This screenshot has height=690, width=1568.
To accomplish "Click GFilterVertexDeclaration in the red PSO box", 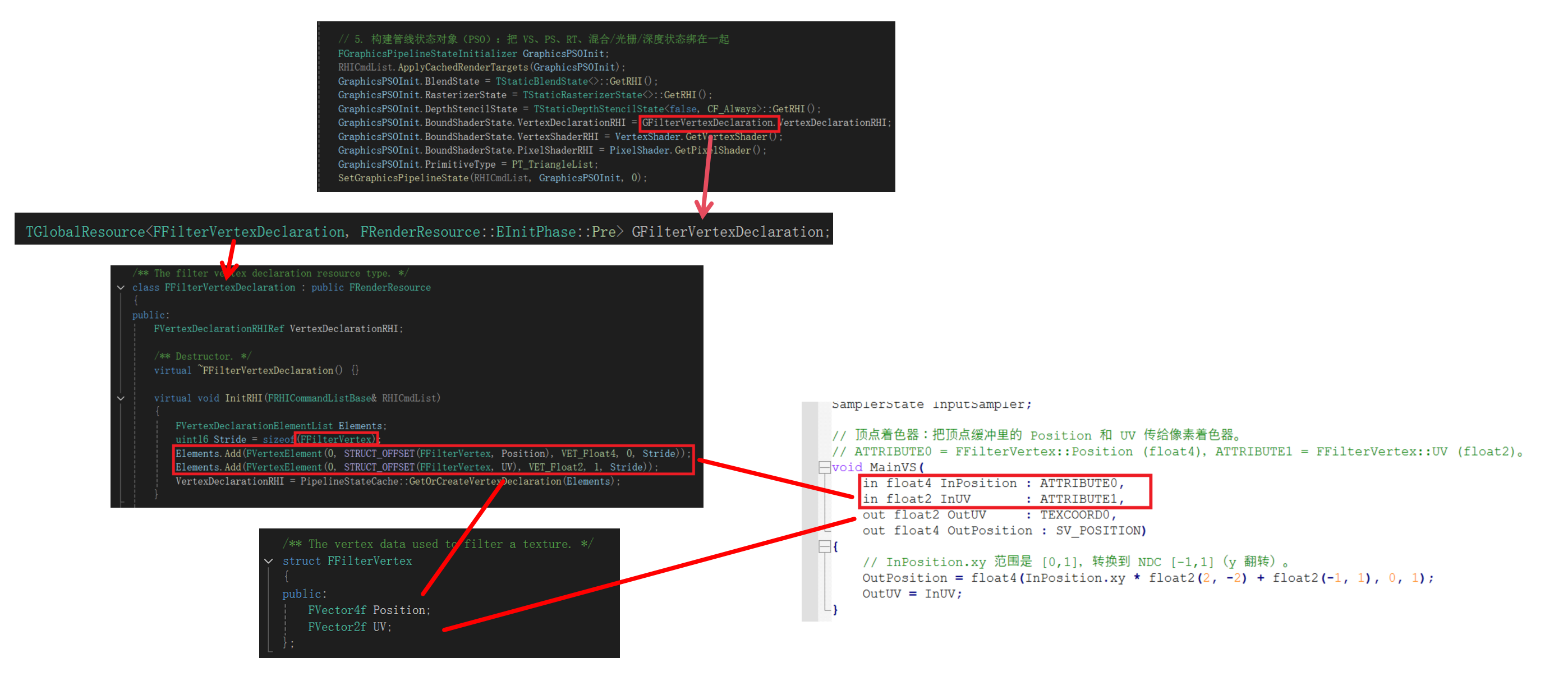I will 707,123.
